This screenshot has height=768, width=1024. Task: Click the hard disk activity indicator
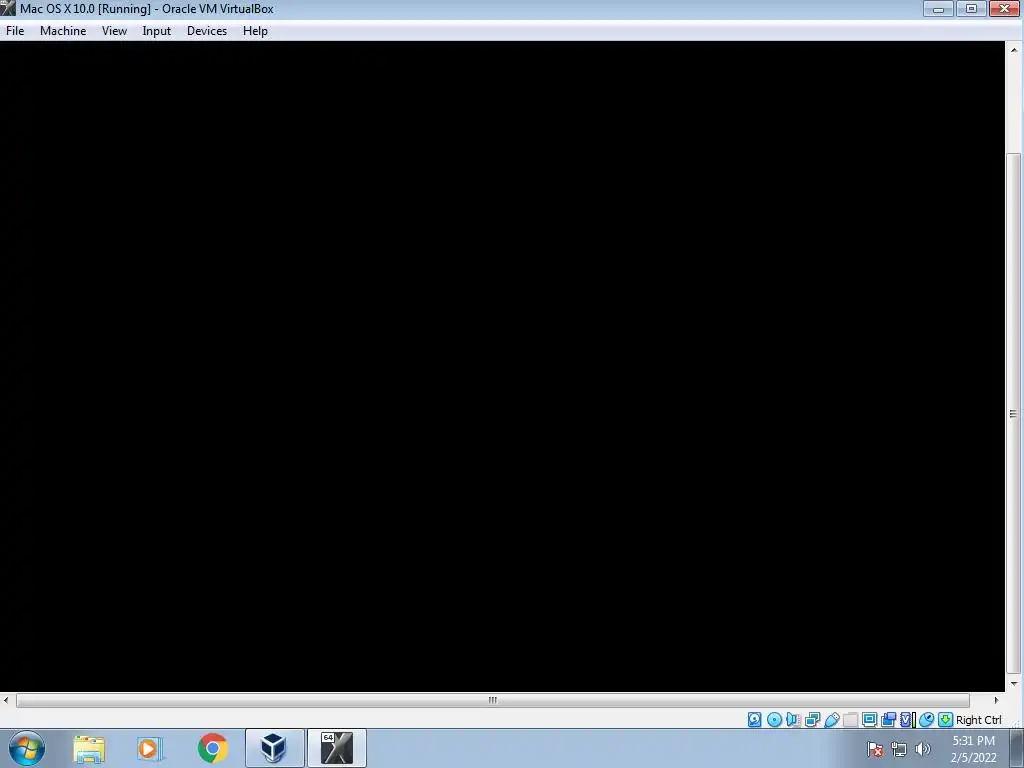pyautogui.click(x=754, y=720)
